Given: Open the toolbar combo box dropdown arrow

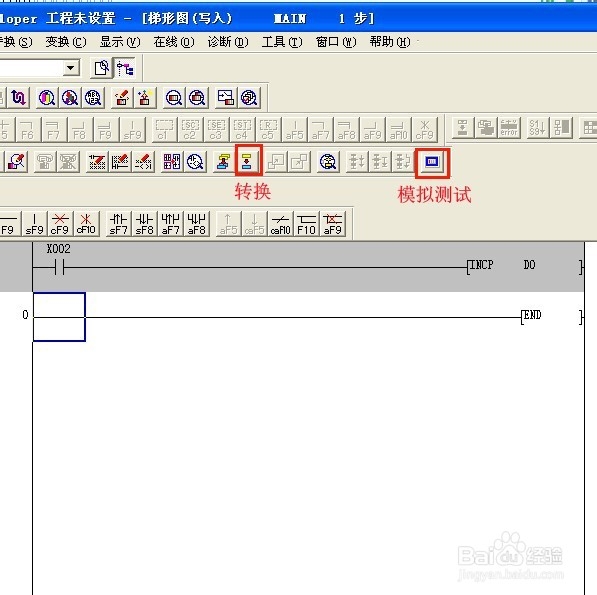Looking at the screenshot, I should (70, 68).
